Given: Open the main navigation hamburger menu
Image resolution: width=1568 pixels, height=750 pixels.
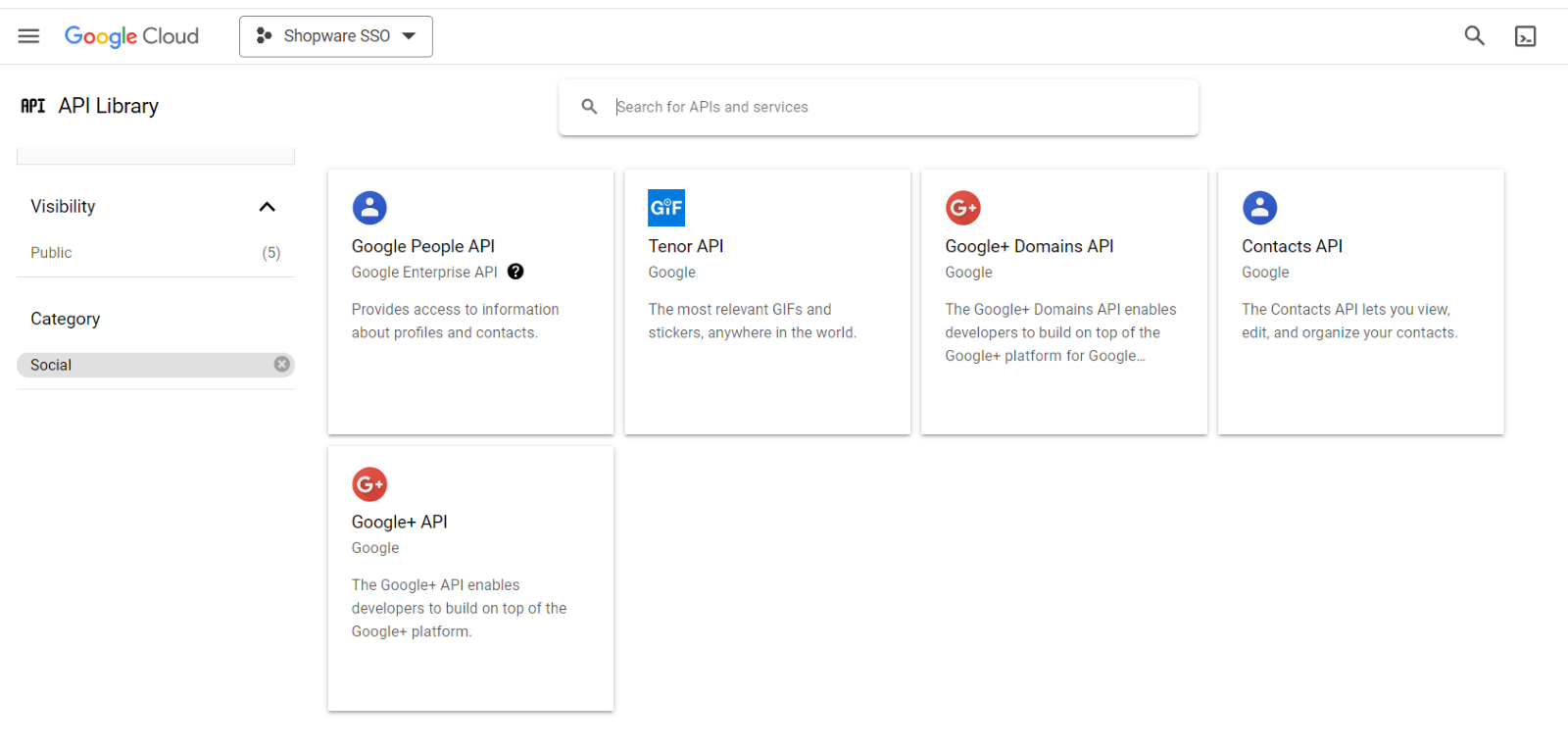Looking at the screenshot, I should pos(28,36).
